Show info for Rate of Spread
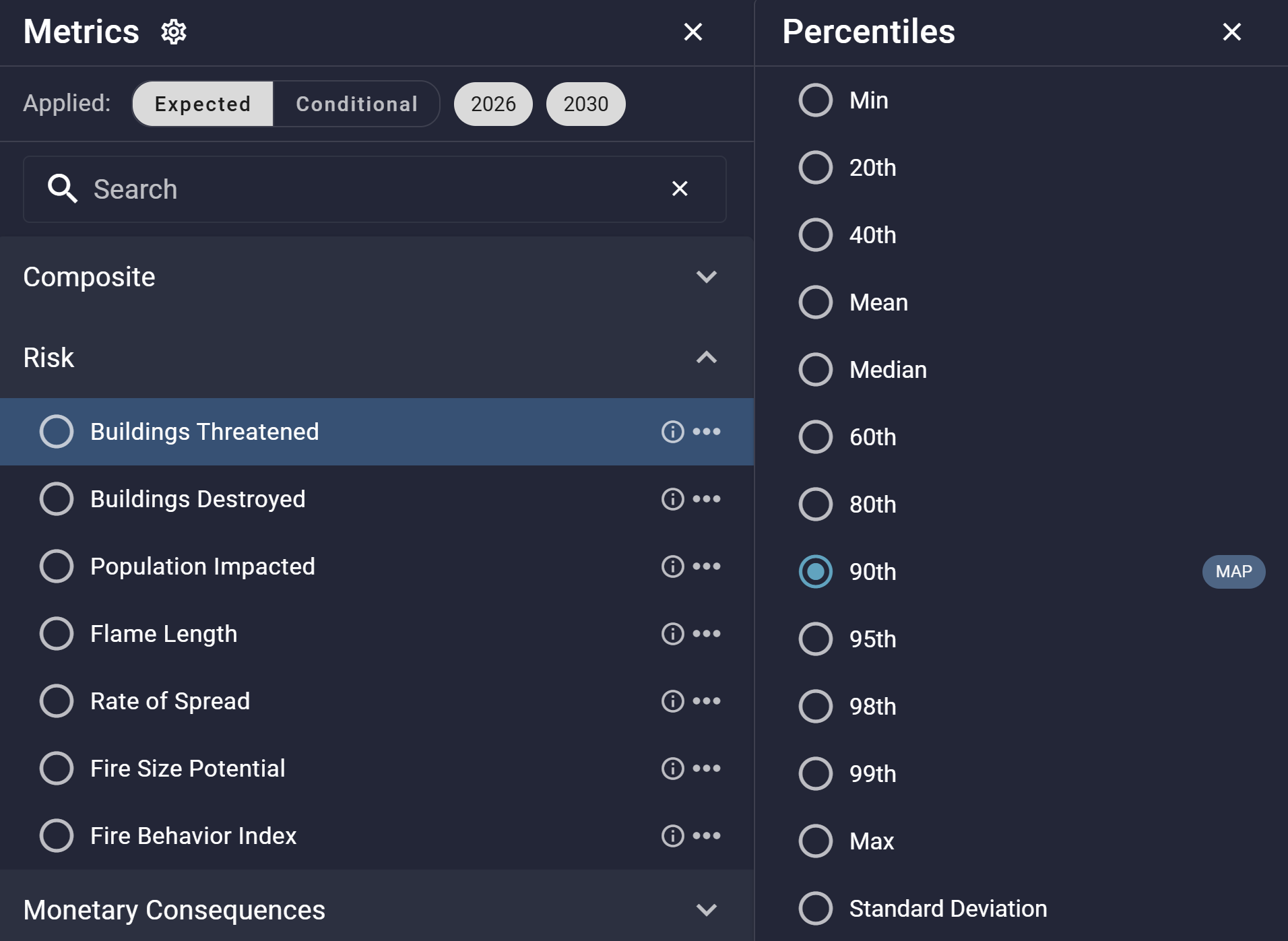The width and height of the screenshot is (1288, 941). 672,701
